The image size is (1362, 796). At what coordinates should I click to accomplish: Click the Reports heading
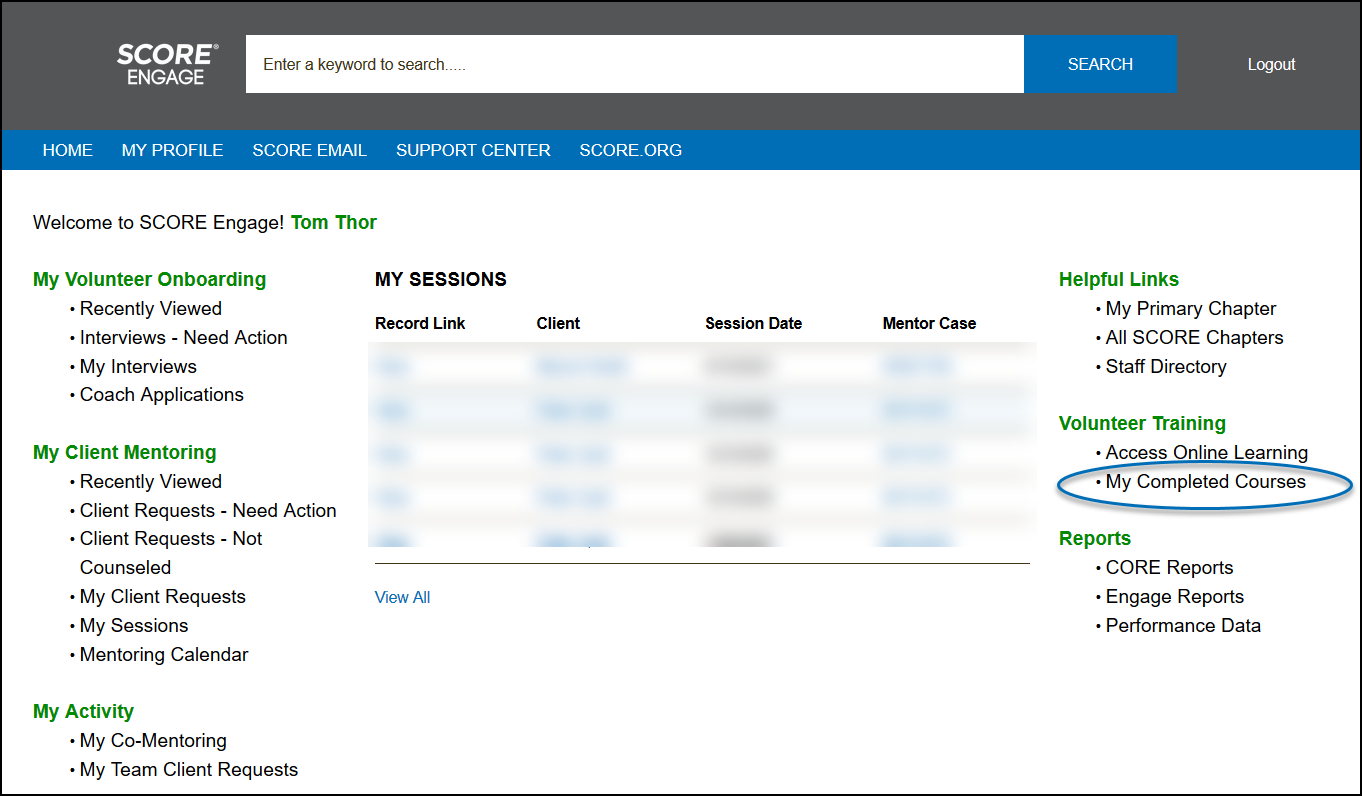click(1095, 539)
